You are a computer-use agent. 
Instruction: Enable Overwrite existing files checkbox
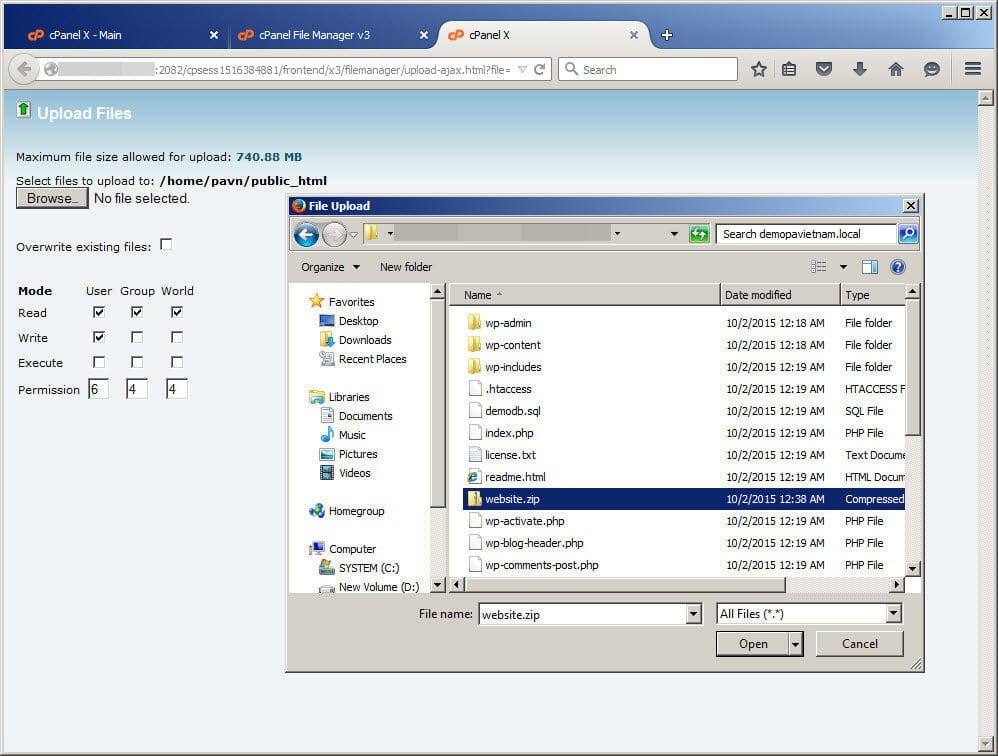click(166, 245)
